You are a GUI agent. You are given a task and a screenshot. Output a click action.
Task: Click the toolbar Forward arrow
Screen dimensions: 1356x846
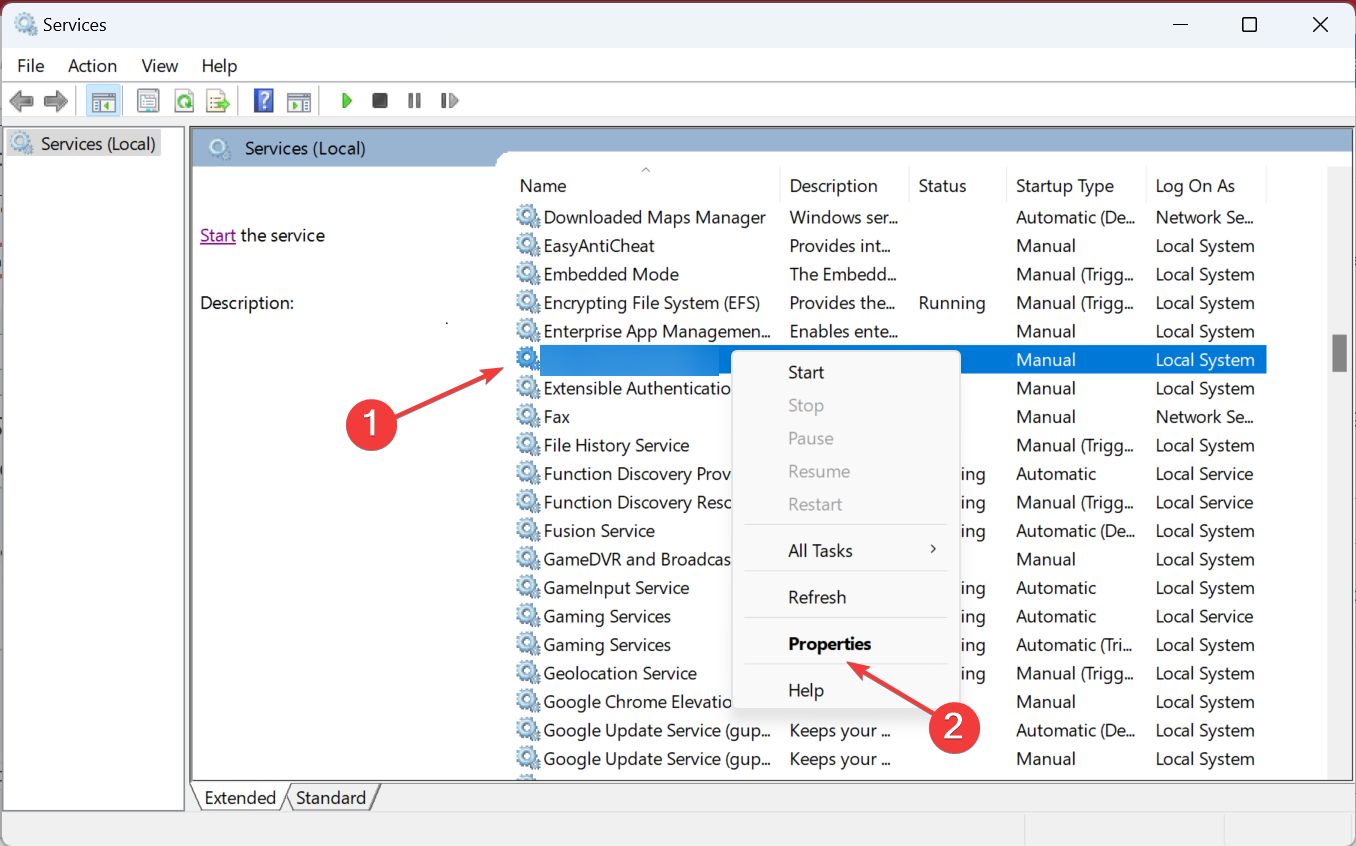click(55, 101)
